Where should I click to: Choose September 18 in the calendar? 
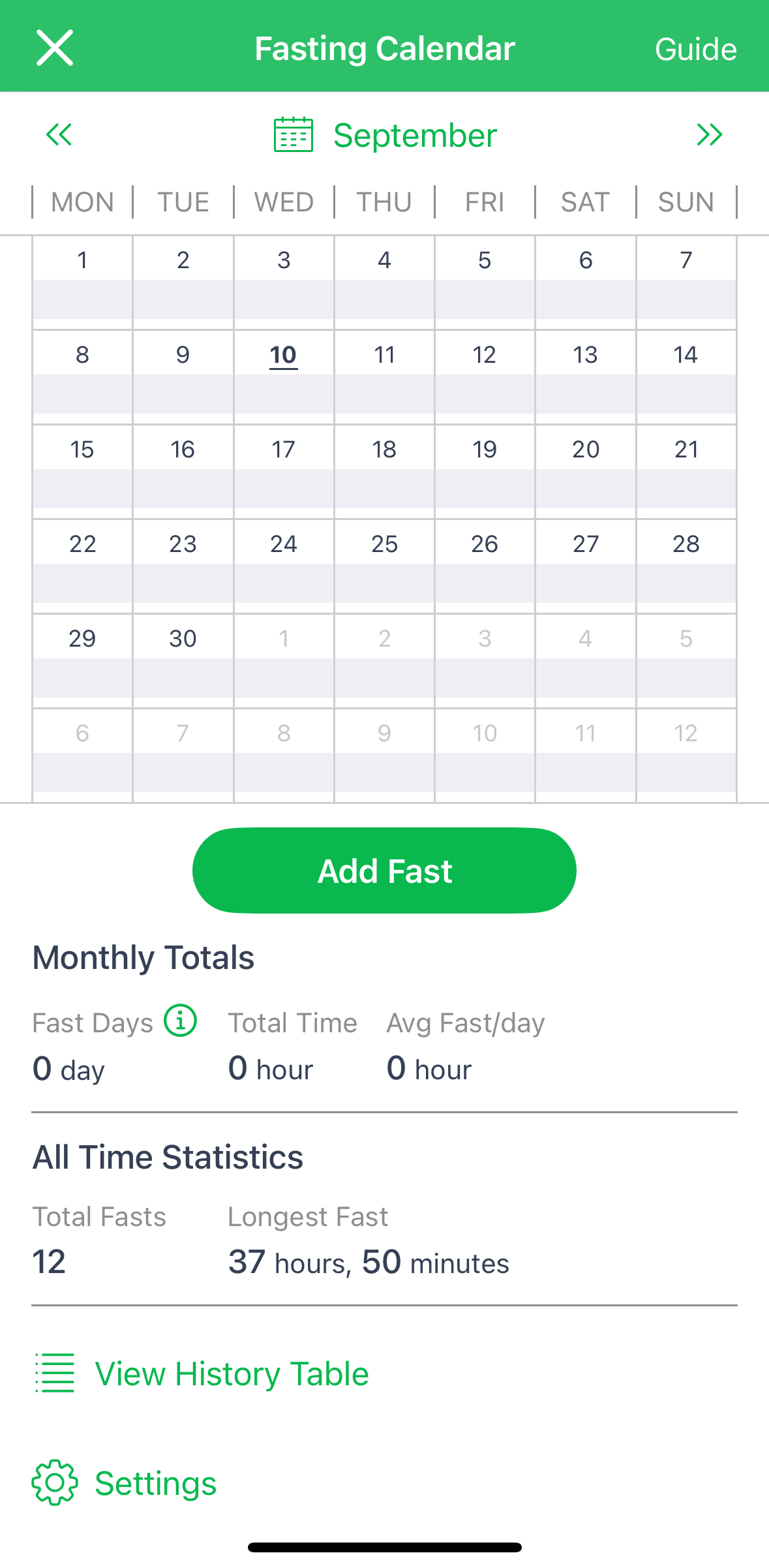click(x=384, y=450)
